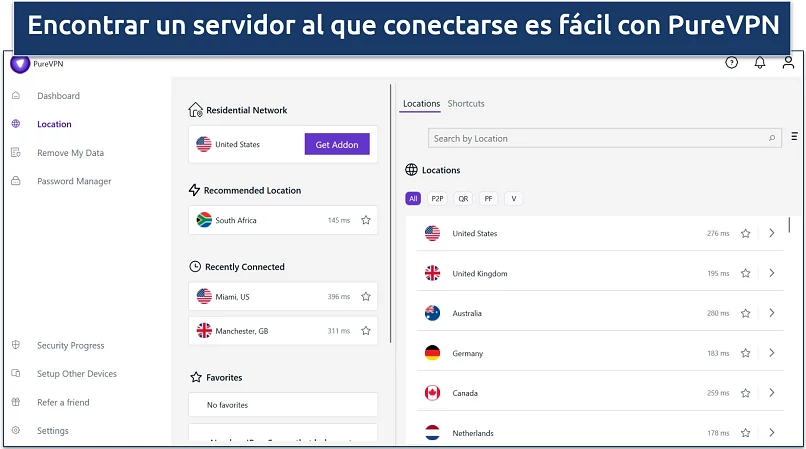Viewport: 806px width, 449px height.
Task: Click the Residential Network United States flag
Action: [x=204, y=144]
